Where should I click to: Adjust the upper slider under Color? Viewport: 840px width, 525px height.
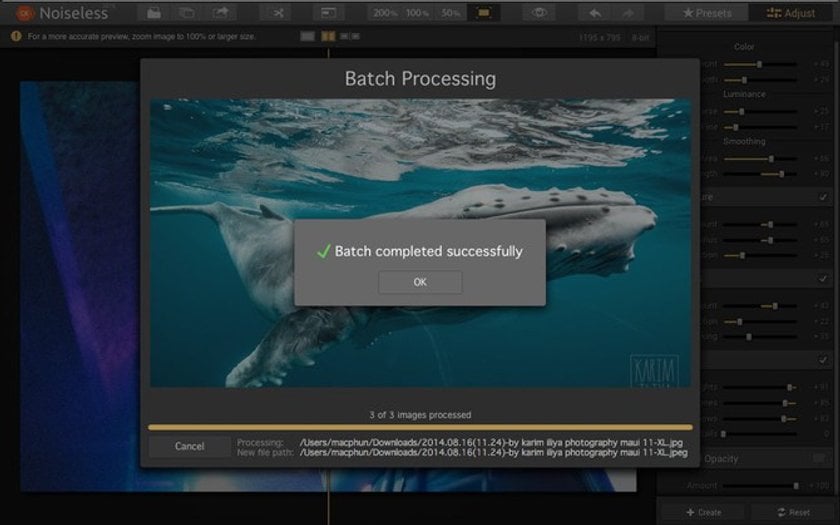tap(760, 64)
